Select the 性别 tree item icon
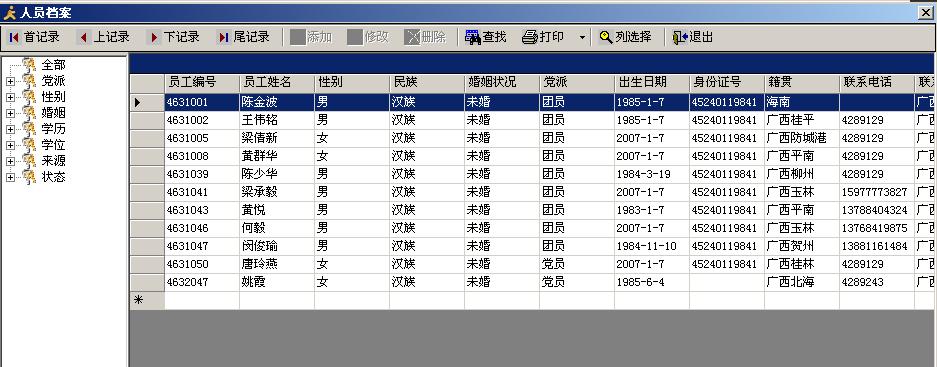Viewport: 937px width, 367px height. pos(29,97)
